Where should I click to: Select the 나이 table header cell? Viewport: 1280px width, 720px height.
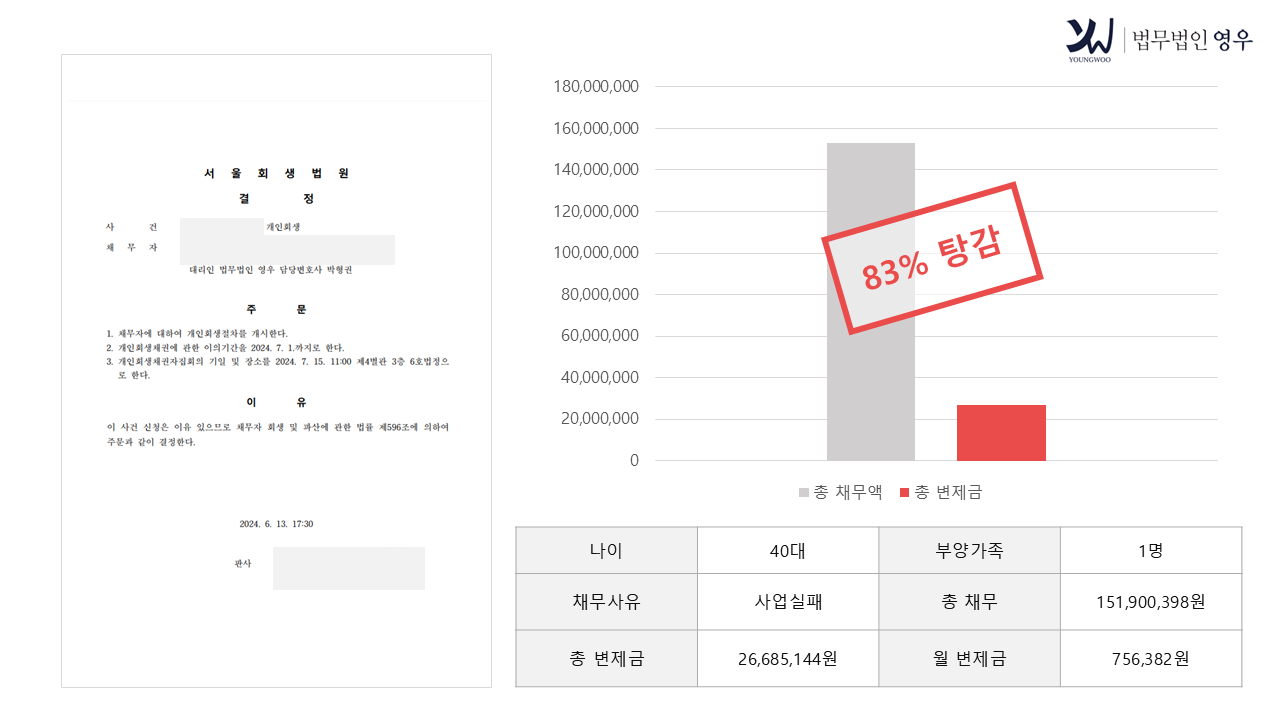pyautogui.click(x=607, y=550)
